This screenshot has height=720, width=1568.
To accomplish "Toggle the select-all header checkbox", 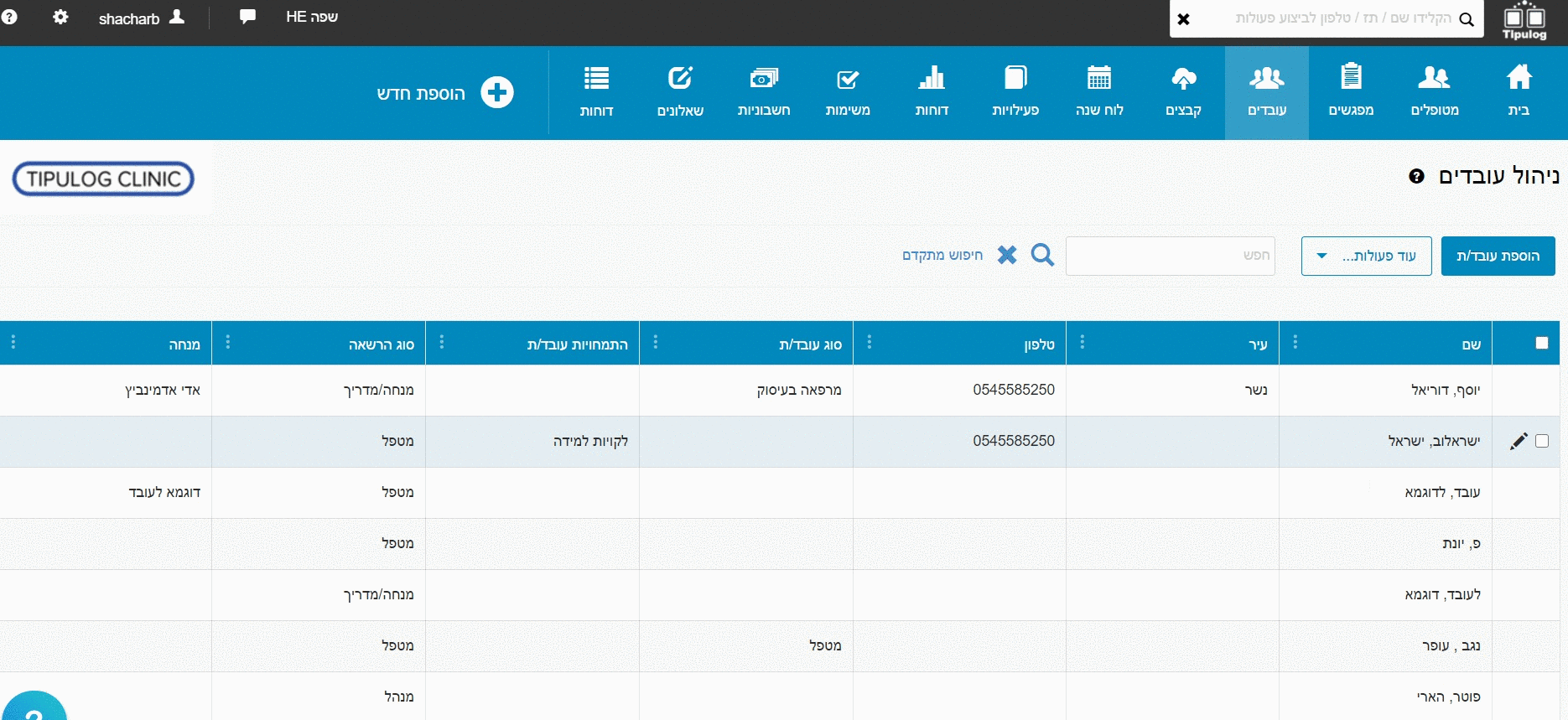I will (x=1541, y=343).
